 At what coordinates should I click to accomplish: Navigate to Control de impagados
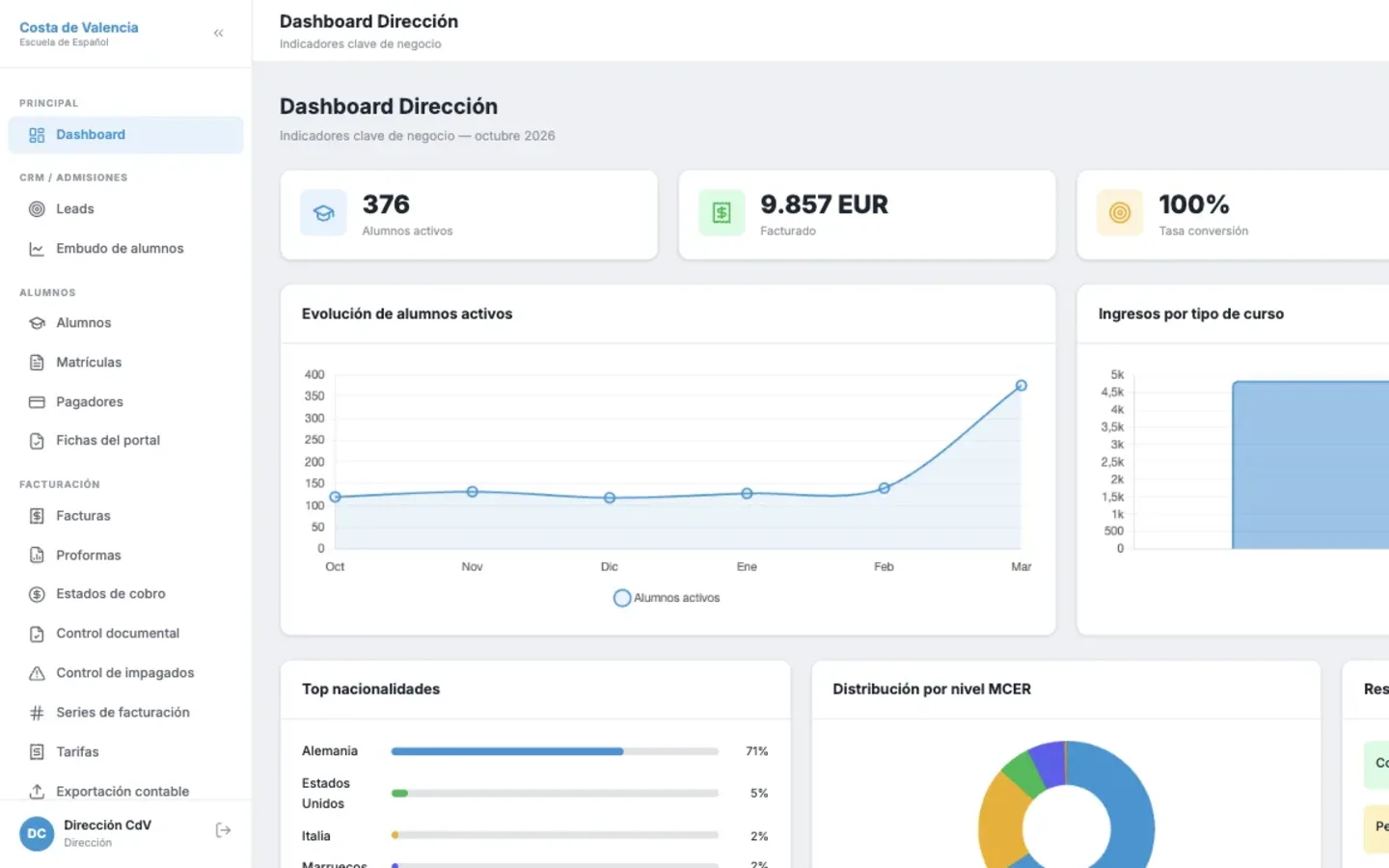click(125, 673)
